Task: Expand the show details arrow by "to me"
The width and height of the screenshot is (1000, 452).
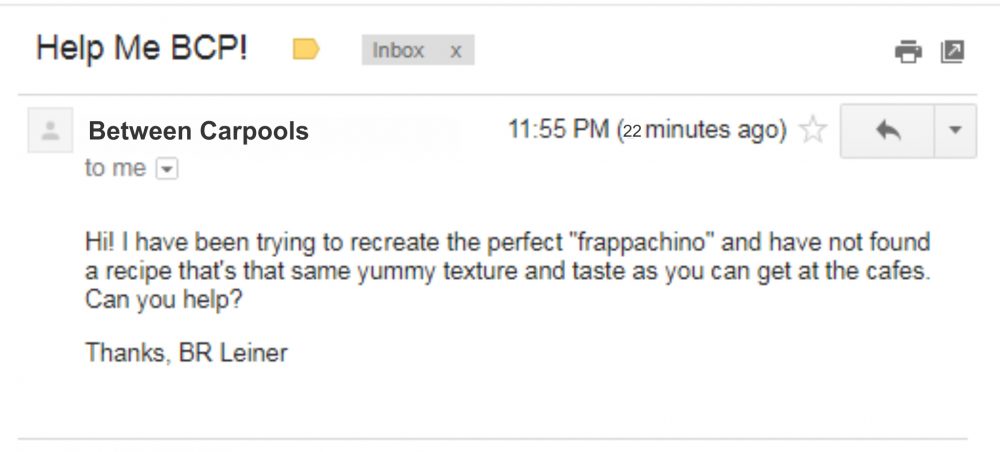Action: [167, 170]
